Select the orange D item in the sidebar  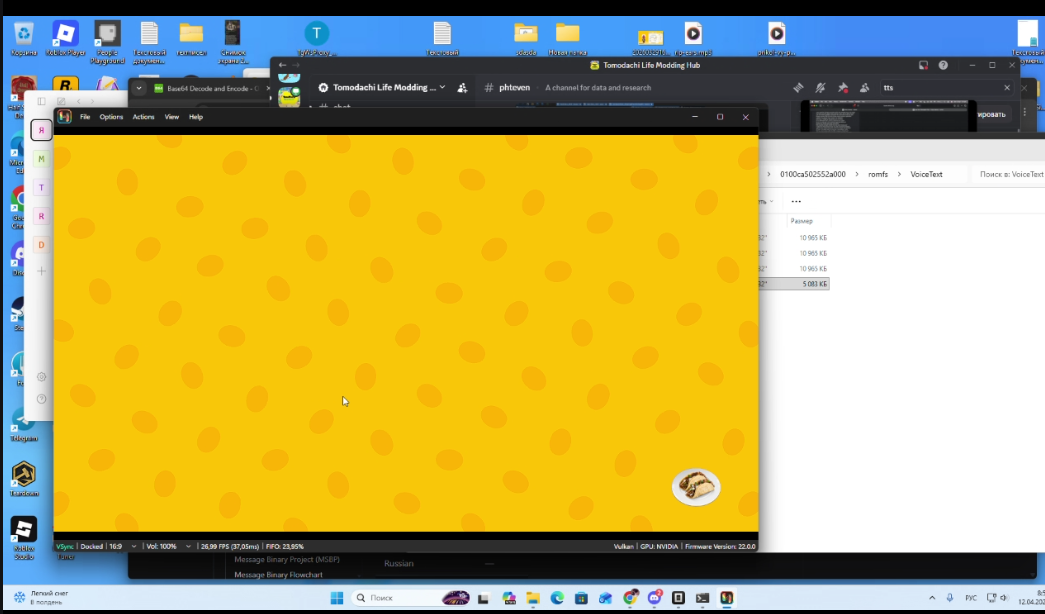click(41, 245)
